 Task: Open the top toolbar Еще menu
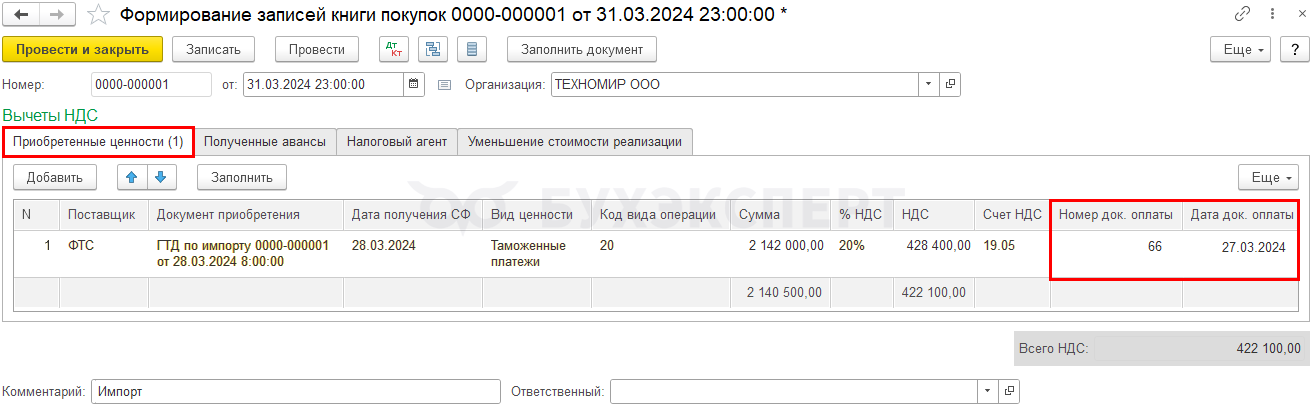pos(1241,49)
